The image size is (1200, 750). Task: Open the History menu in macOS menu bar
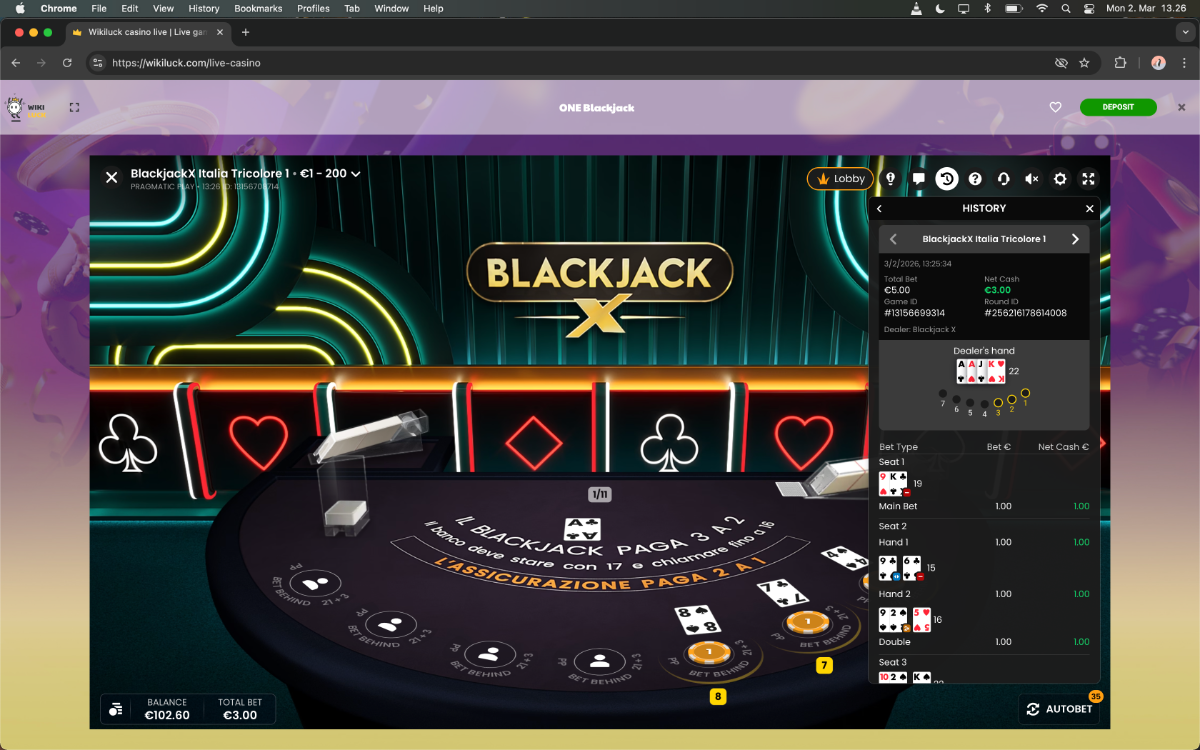(203, 8)
